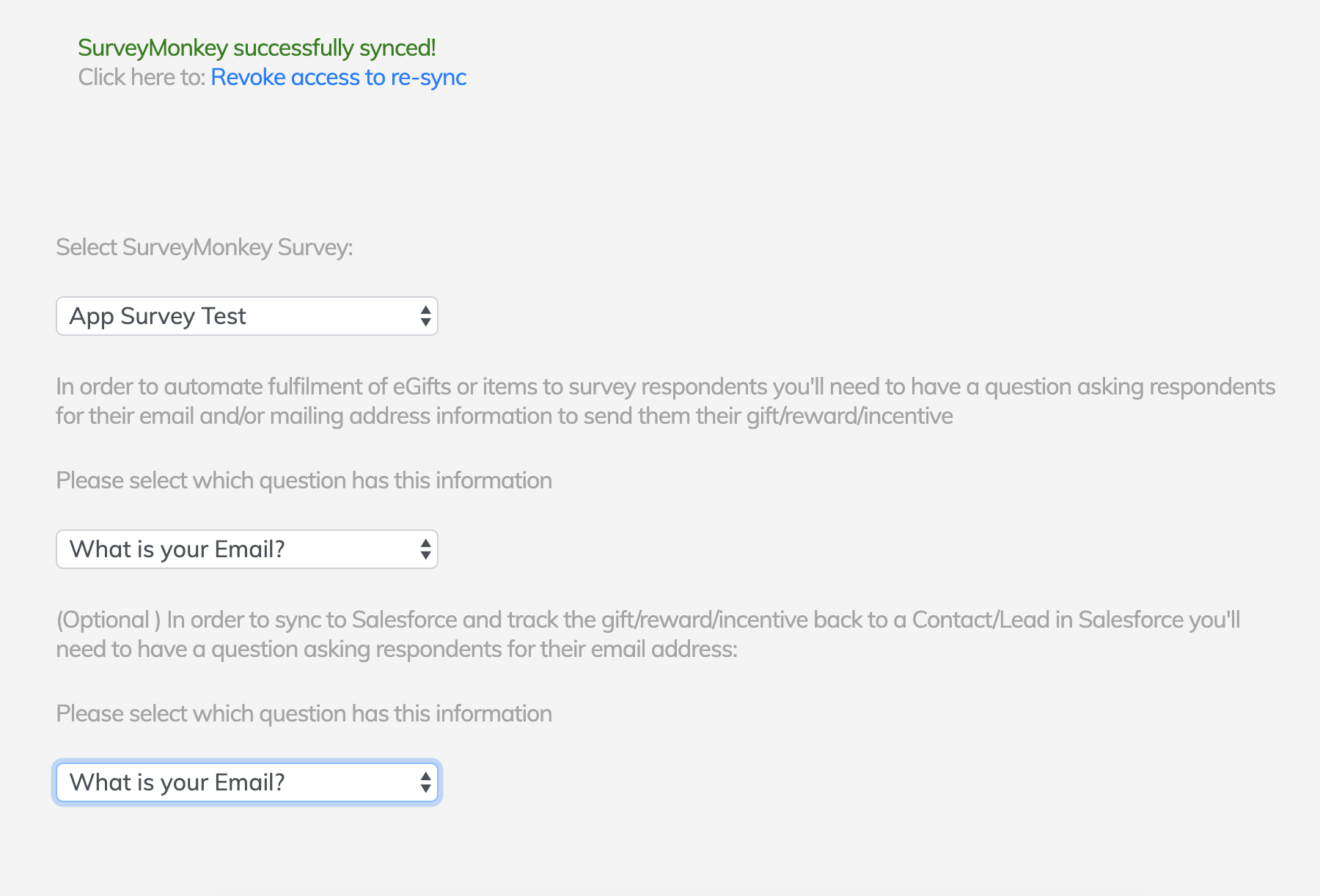Click the down arrow on the fulfilment question dropdown
This screenshot has height=896, width=1320.
[x=425, y=554]
